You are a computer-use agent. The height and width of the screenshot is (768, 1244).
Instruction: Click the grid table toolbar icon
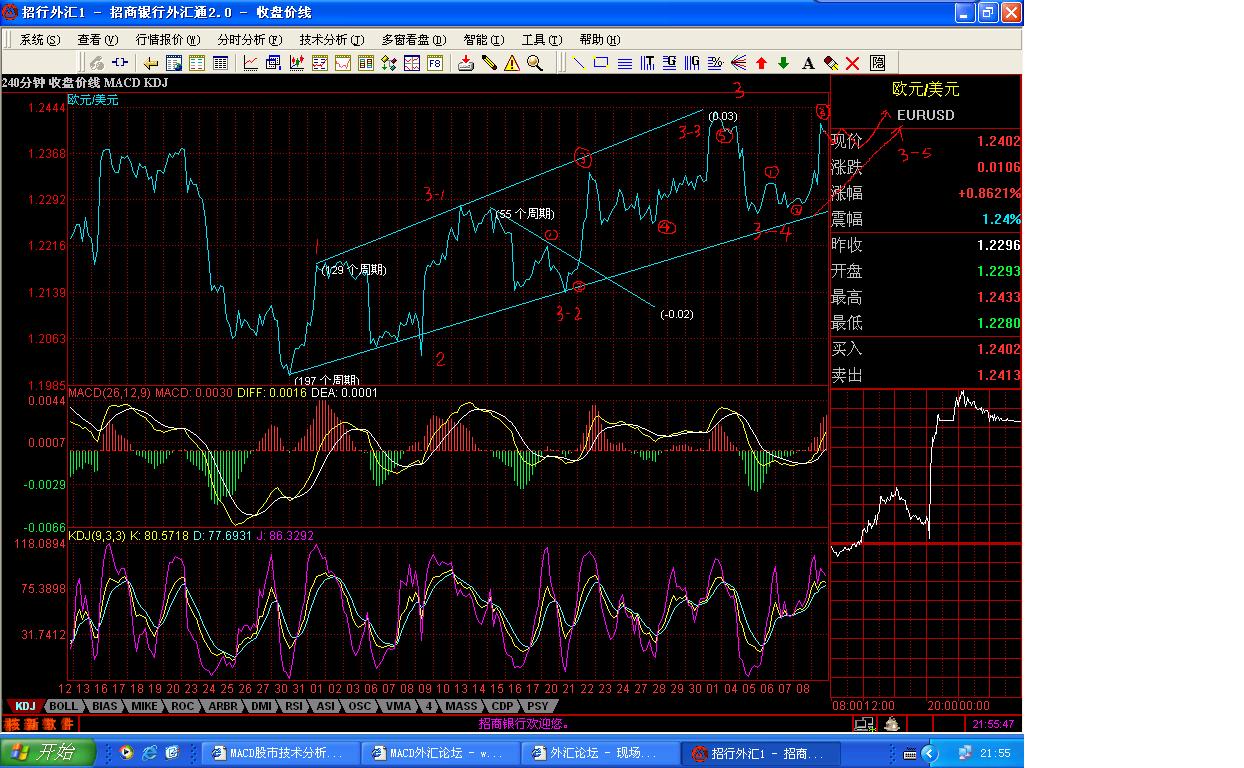tap(220, 63)
